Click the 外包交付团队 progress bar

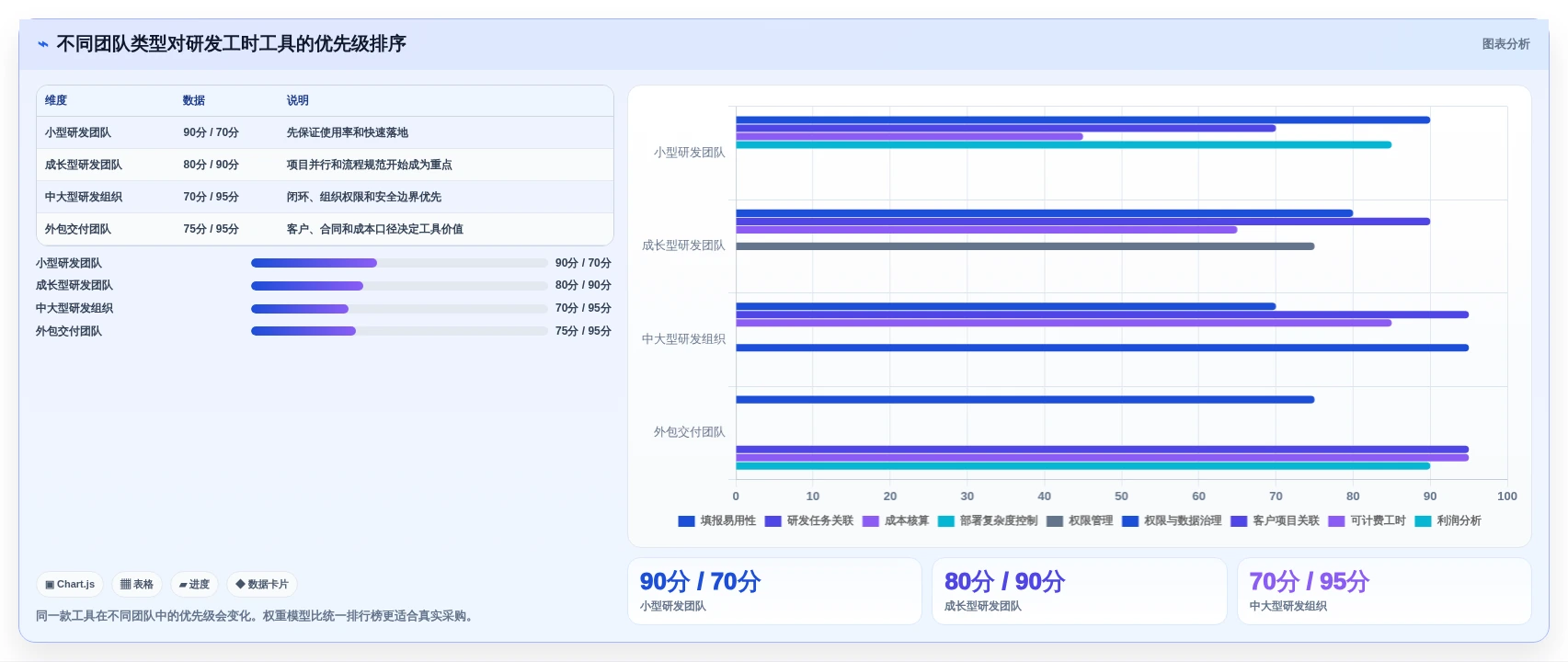(399, 331)
